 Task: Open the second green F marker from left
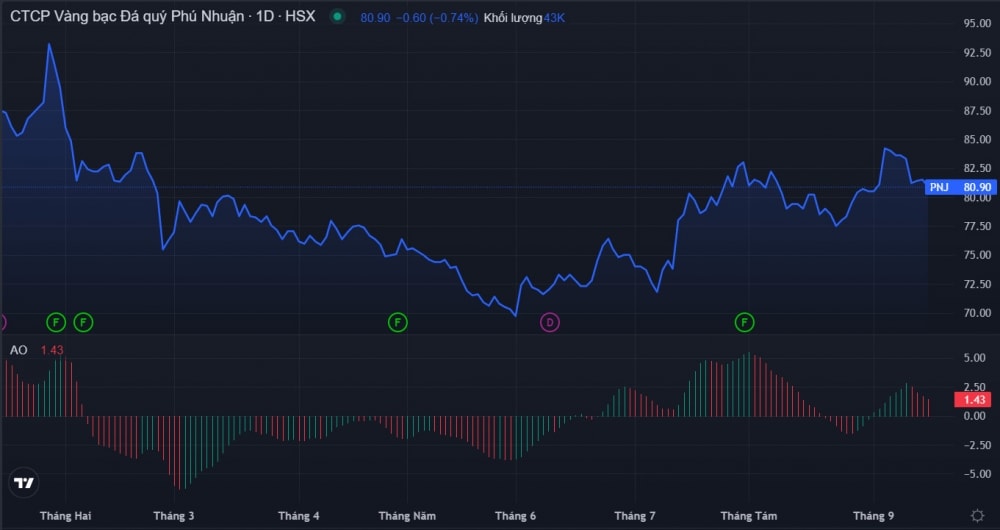83,323
